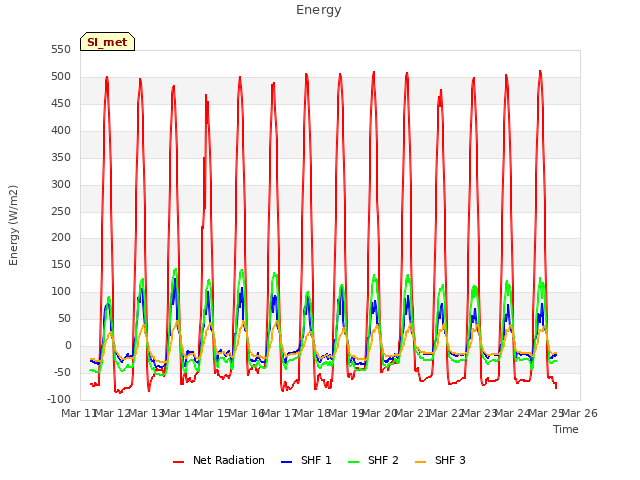Screen dimensions: 640x480
Task: Click the 450 y-axis tick label
Action: point(61,104)
